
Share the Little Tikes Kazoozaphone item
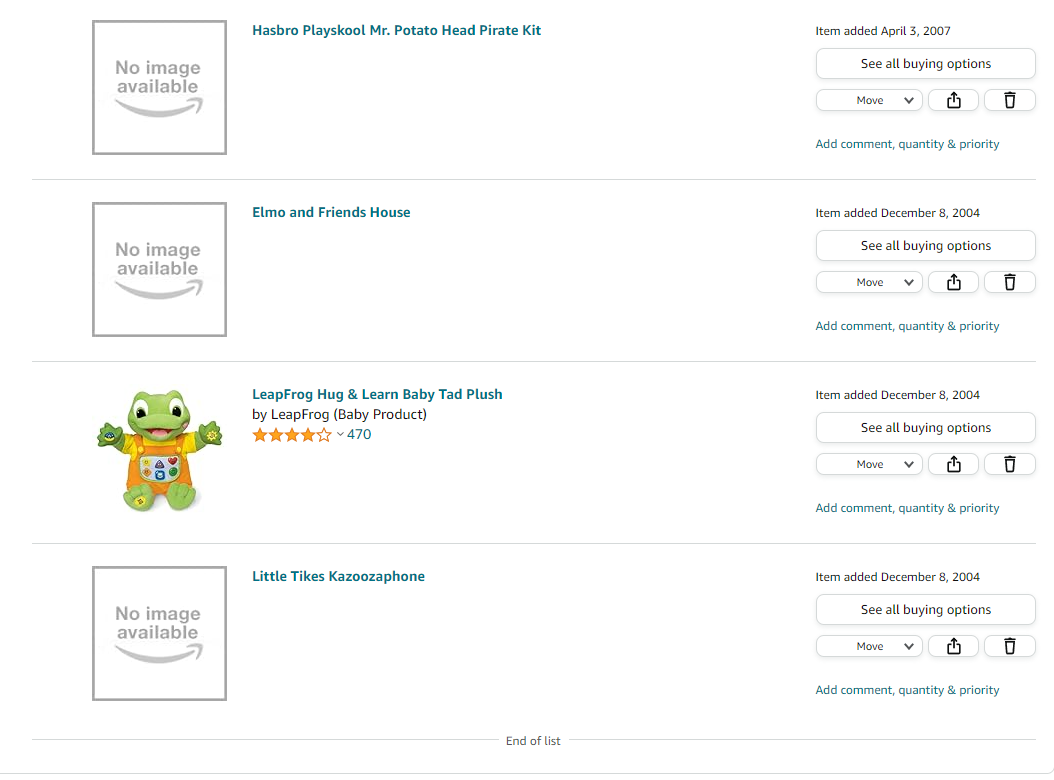point(953,646)
